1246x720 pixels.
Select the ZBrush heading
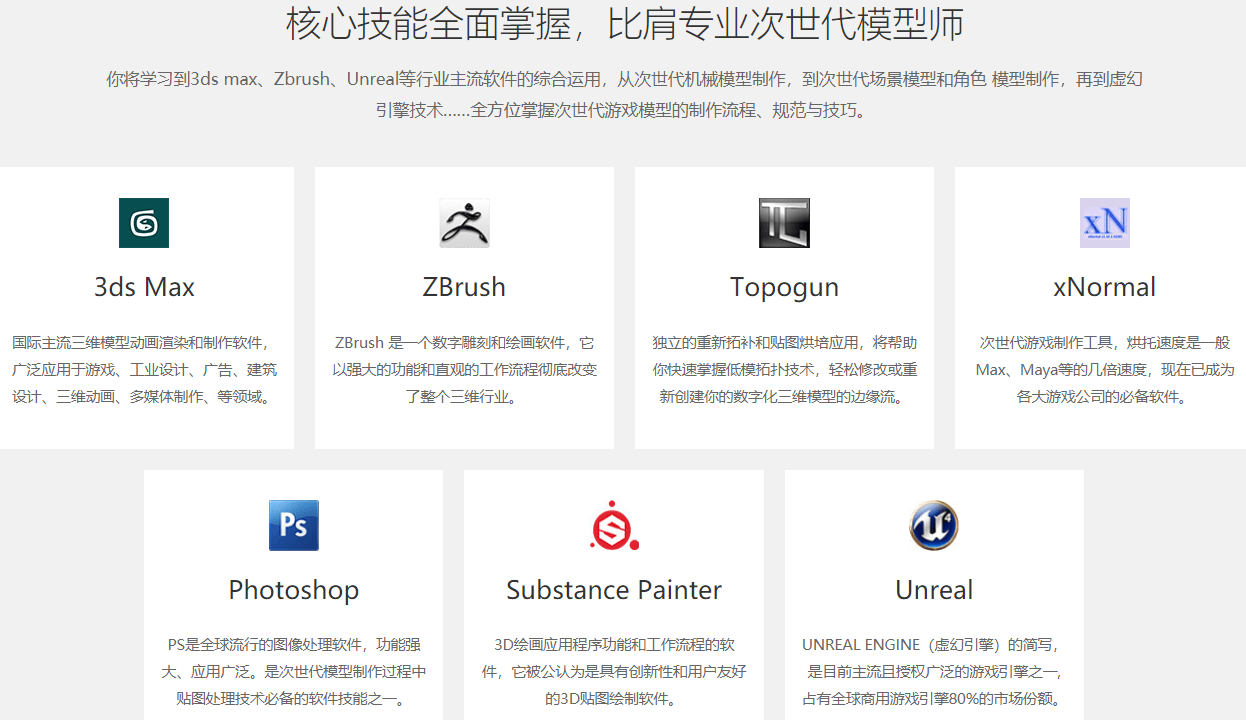point(464,287)
